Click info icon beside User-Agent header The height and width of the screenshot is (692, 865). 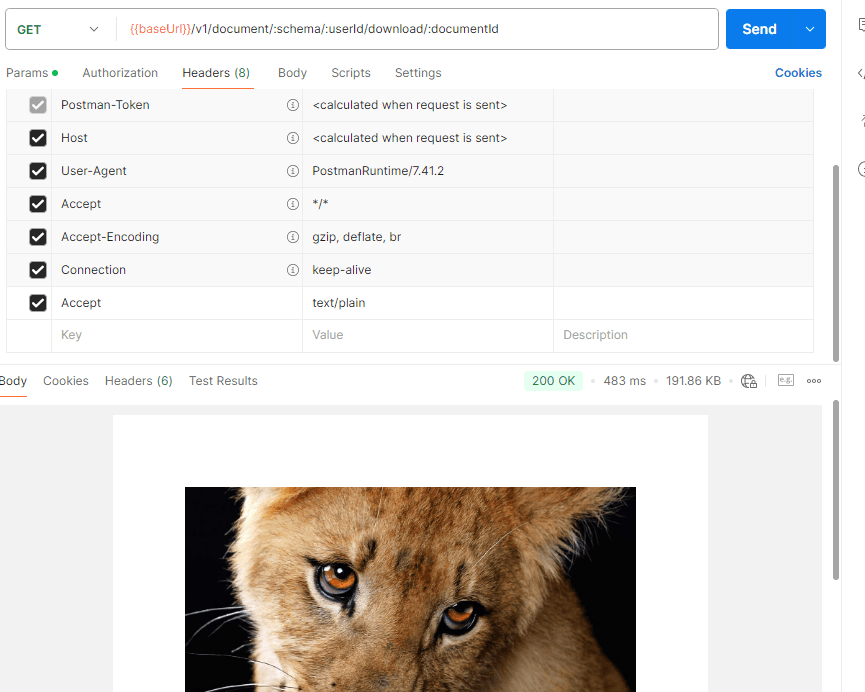pos(292,170)
